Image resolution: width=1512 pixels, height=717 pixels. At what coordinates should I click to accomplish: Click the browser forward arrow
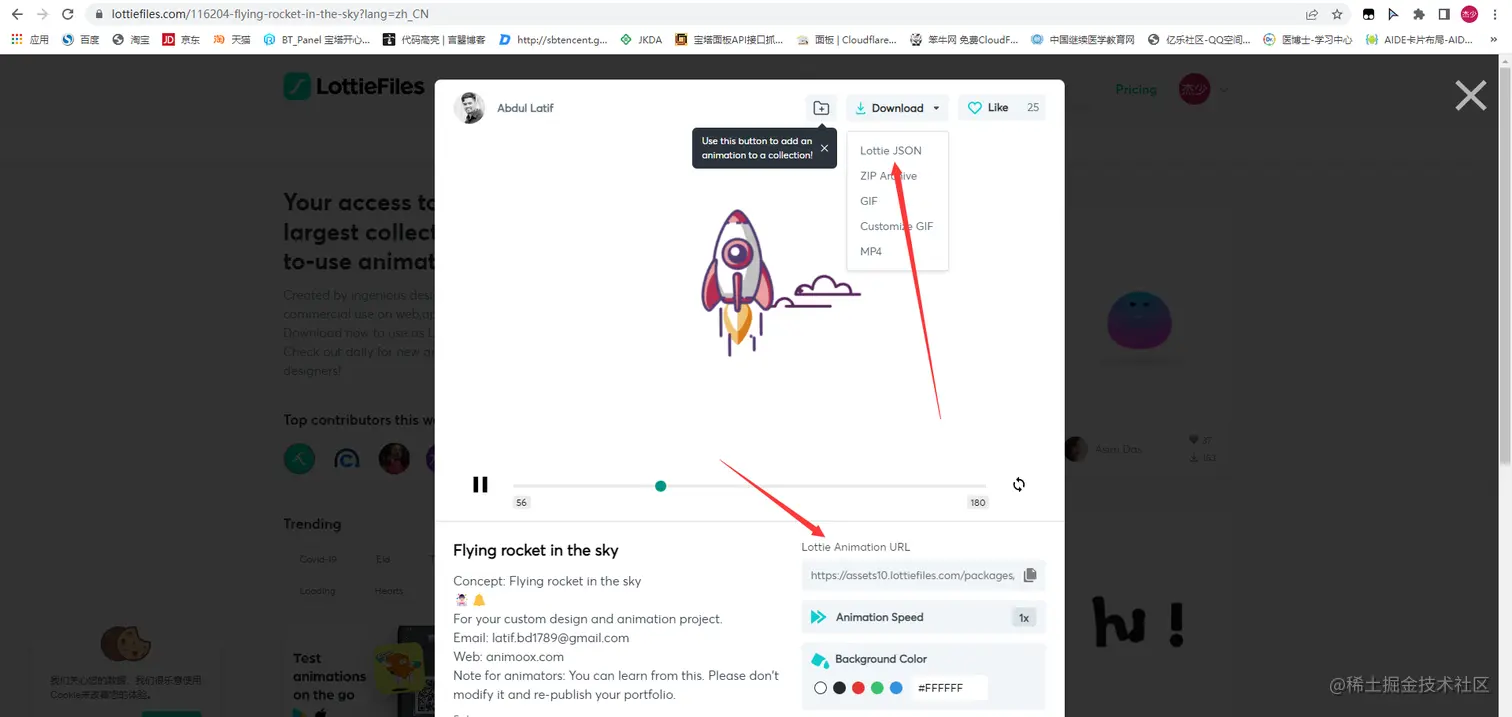42,14
